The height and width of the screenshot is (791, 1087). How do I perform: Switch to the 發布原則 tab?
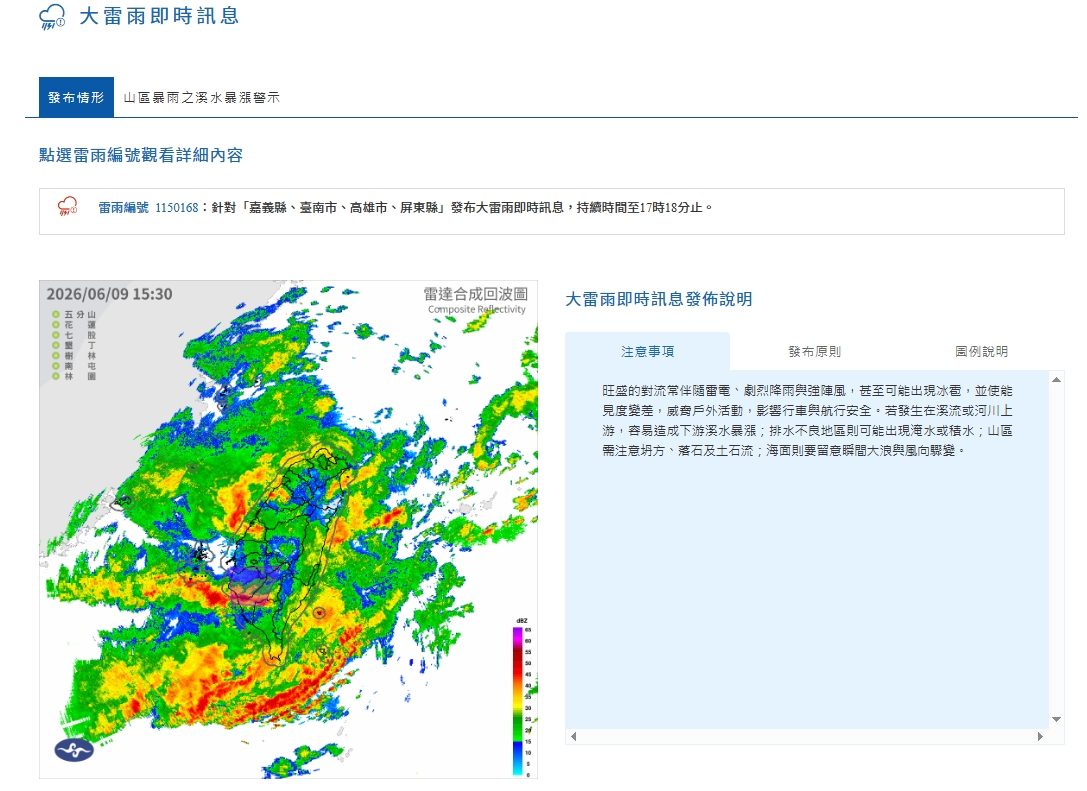(815, 351)
